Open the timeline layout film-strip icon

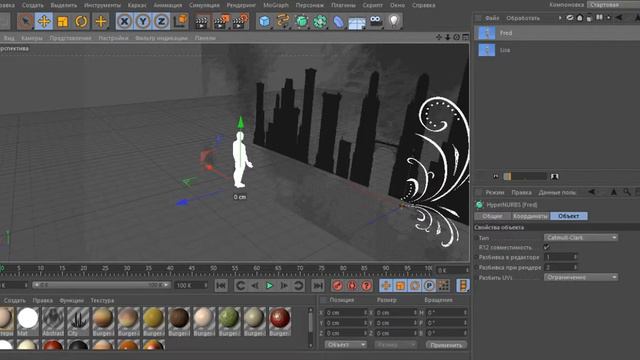point(463,285)
